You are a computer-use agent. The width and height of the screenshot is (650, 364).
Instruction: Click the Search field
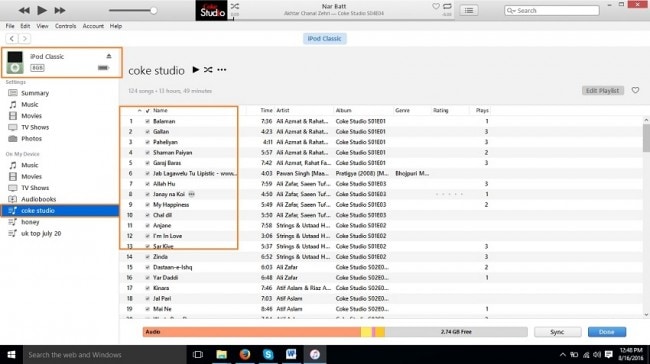[552, 10]
